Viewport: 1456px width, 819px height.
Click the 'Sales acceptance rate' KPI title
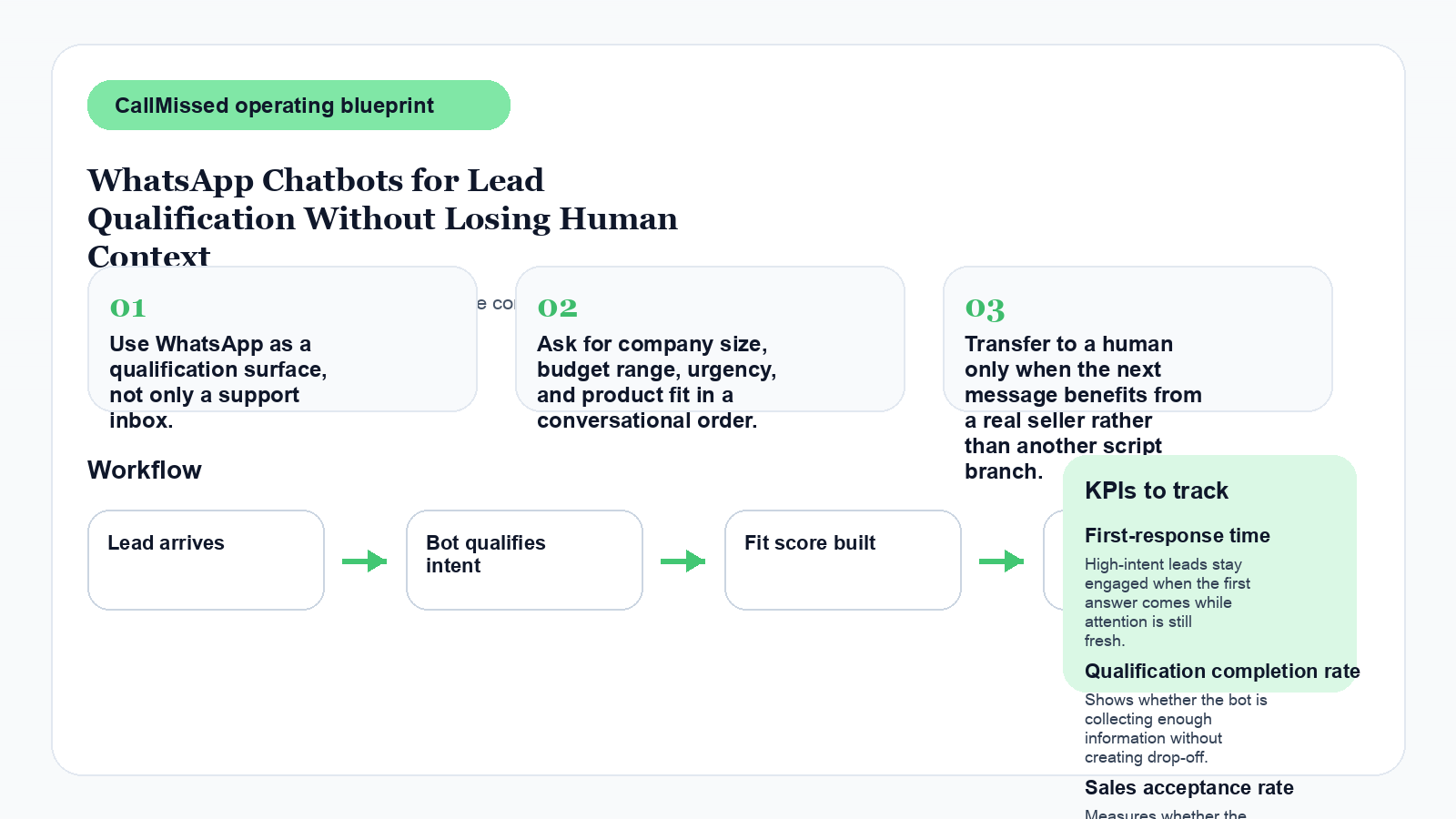point(1189,788)
